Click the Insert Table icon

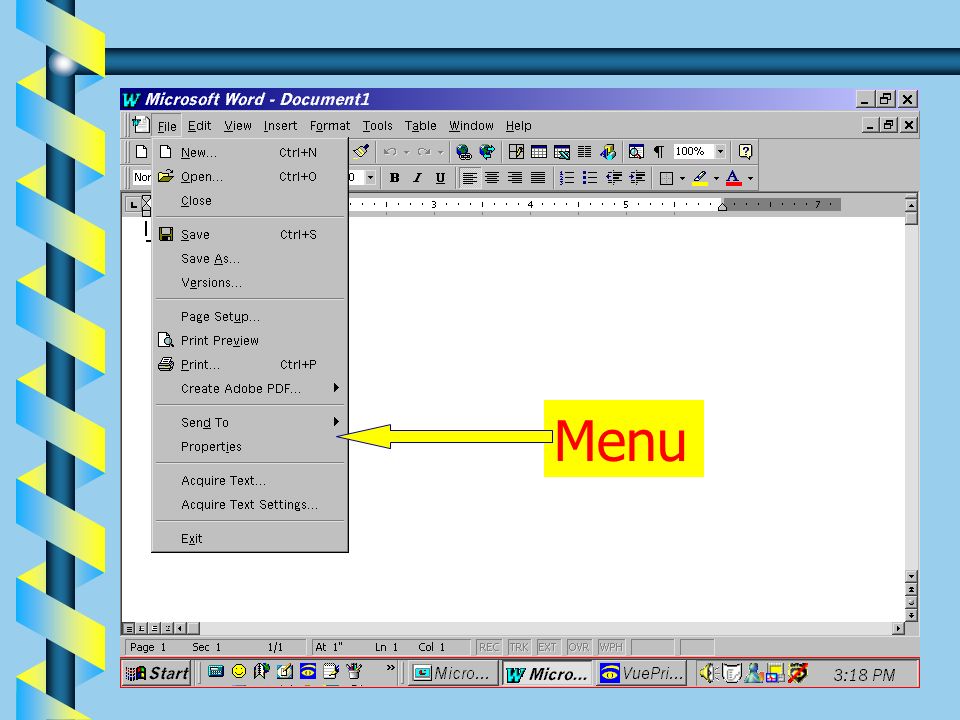(539, 152)
